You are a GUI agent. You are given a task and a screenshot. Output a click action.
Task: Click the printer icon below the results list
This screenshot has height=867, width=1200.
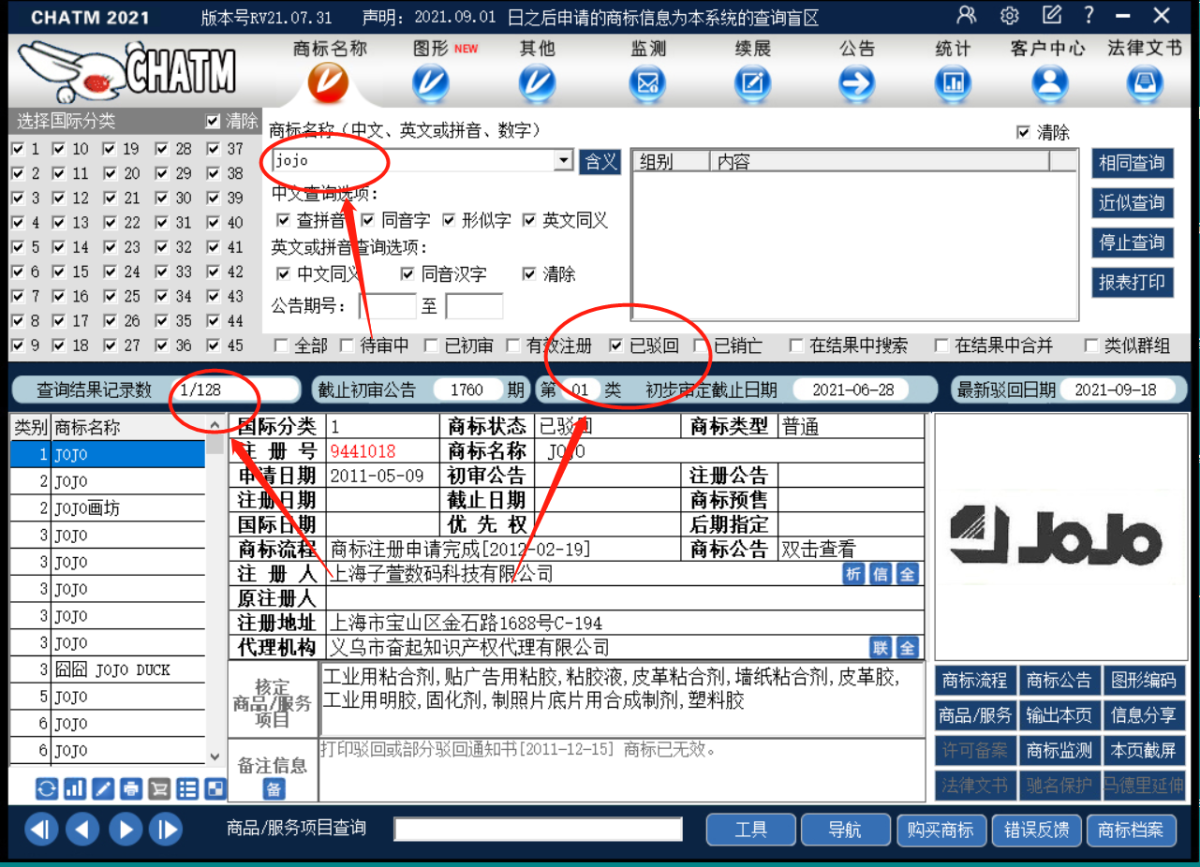pos(131,789)
